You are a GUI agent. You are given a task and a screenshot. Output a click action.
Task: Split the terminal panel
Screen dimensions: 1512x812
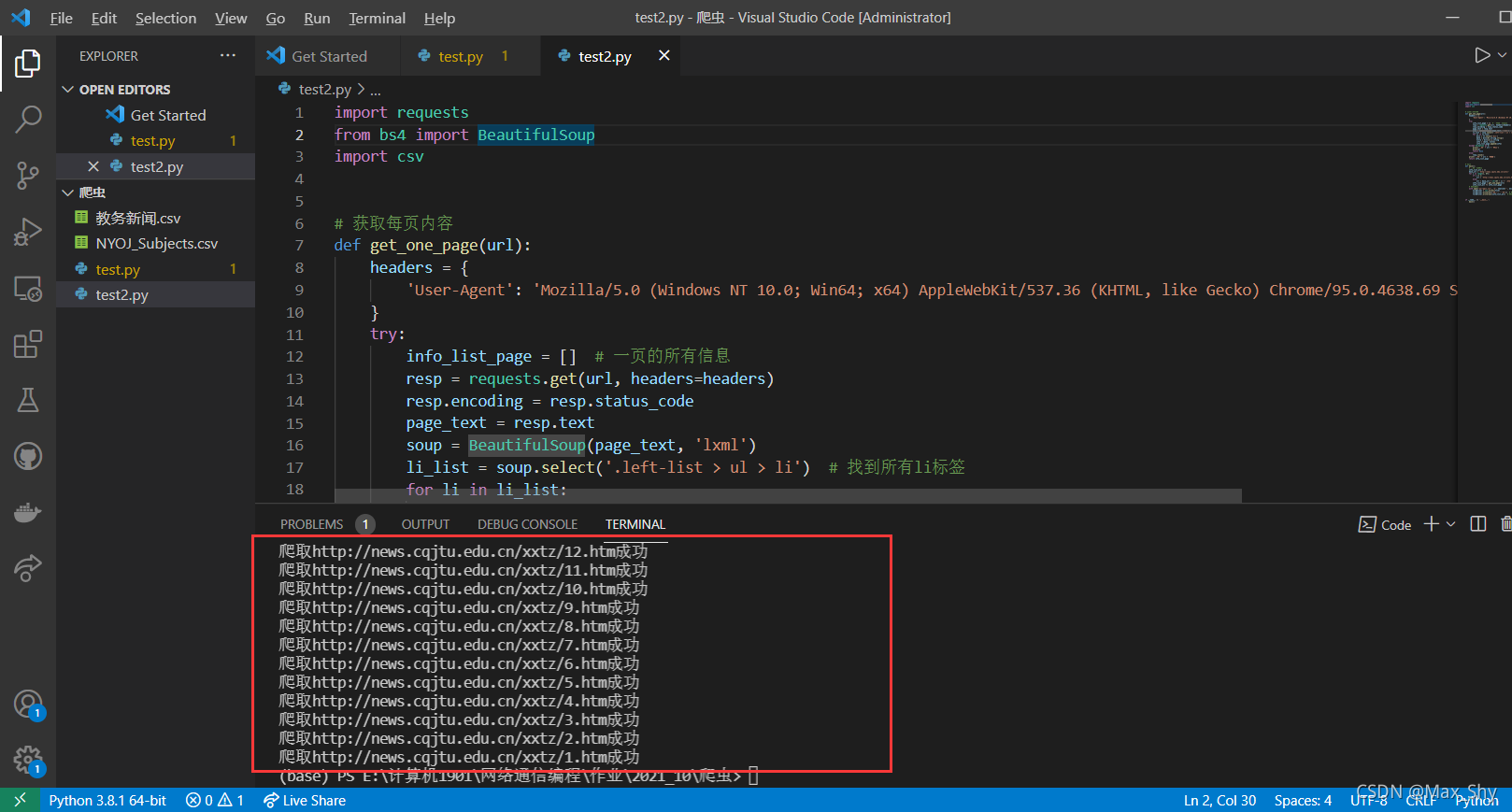click(x=1477, y=524)
